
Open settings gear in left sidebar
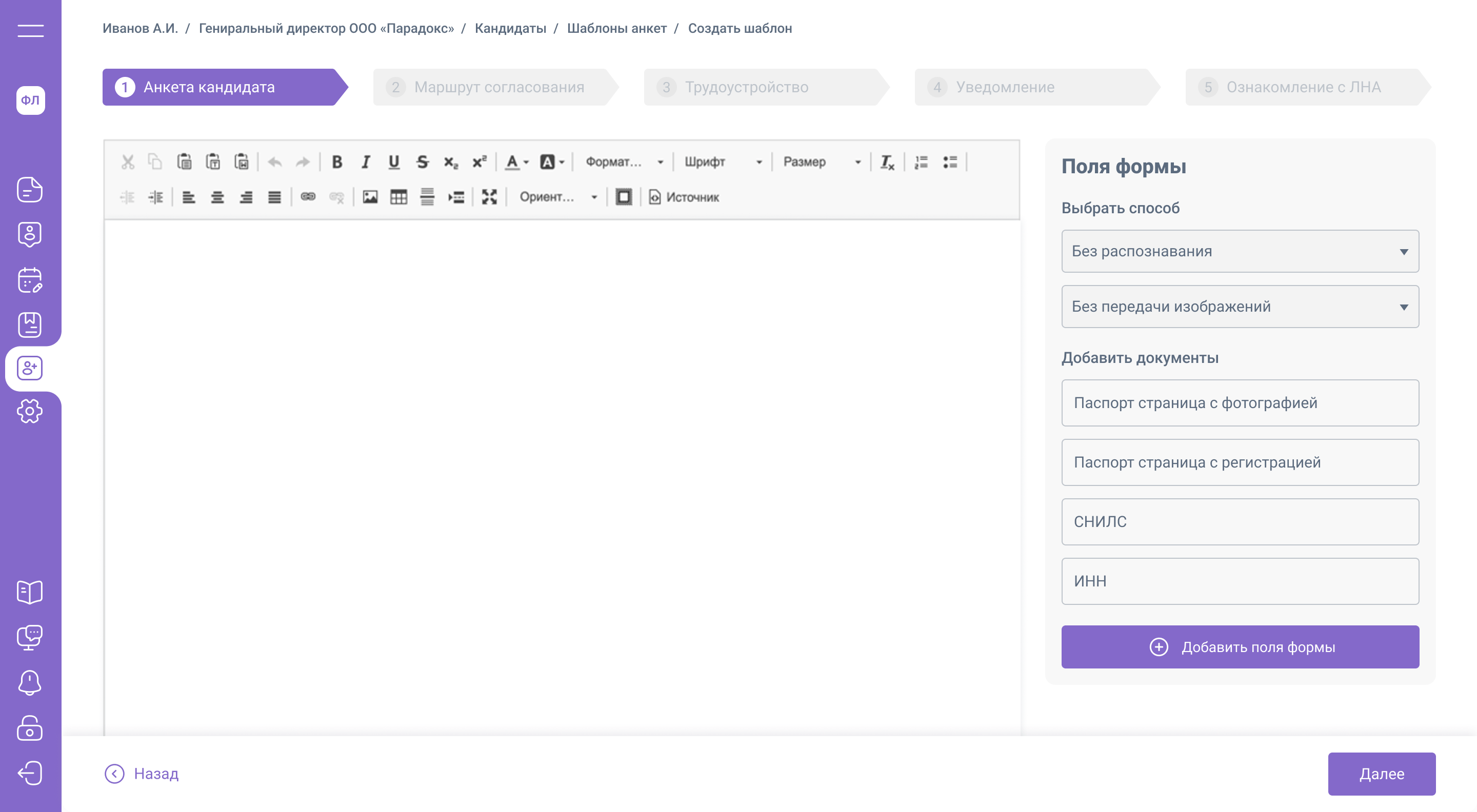[x=30, y=412]
